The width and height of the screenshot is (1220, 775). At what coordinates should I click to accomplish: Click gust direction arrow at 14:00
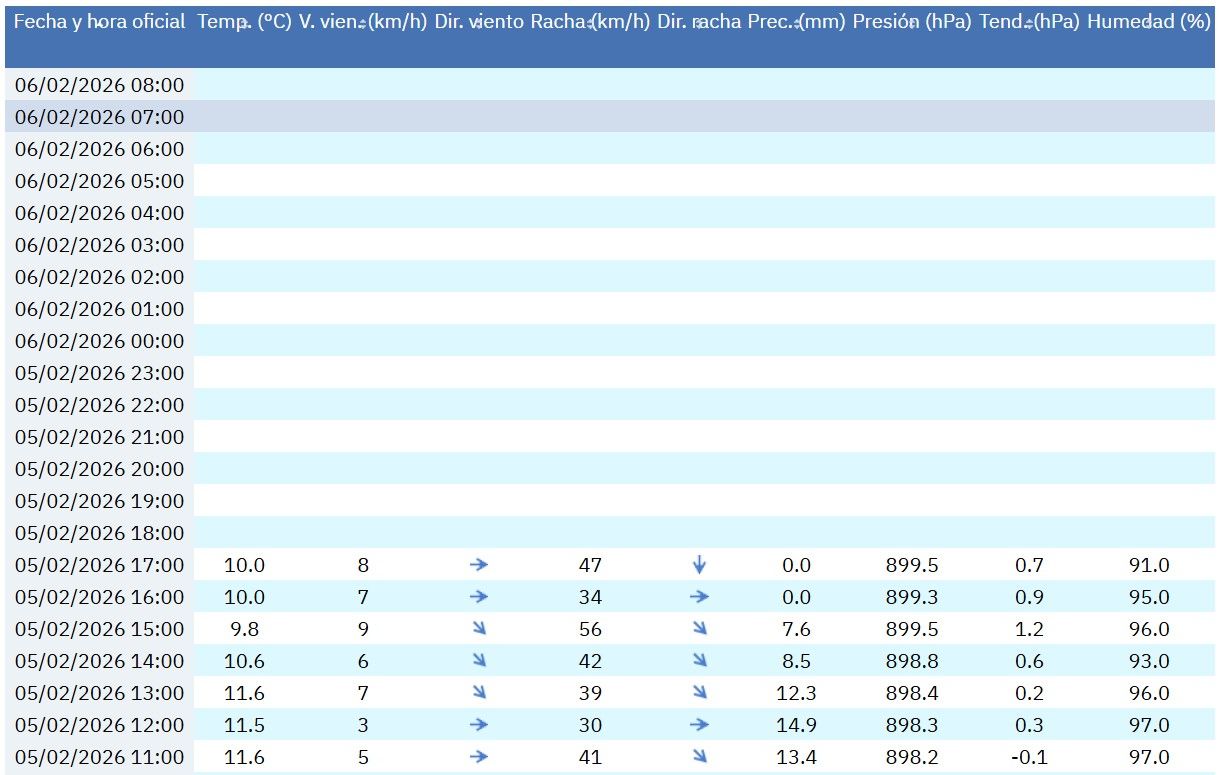pyautogui.click(x=699, y=661)
